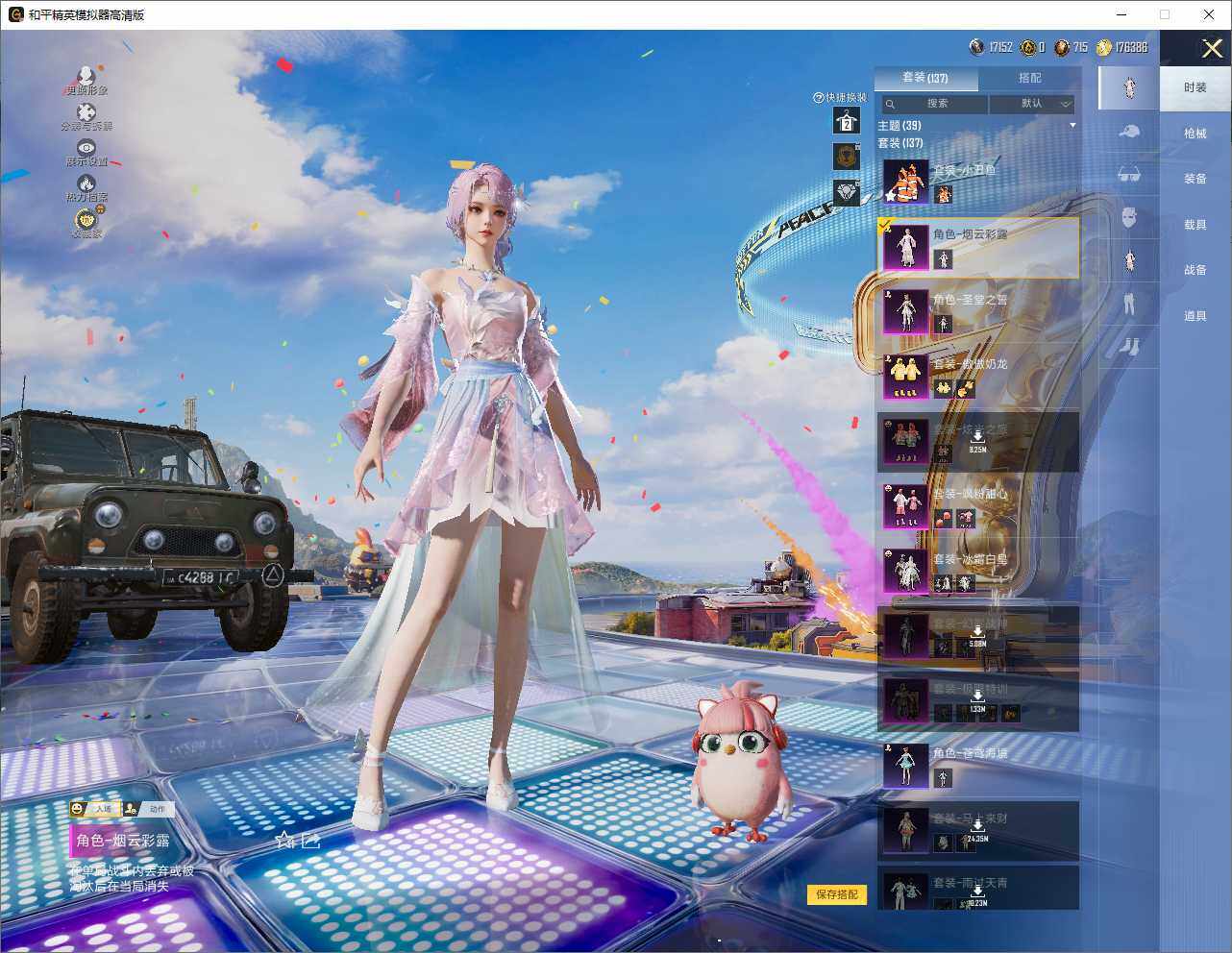Select the 角色-圣堂之言 outfit thumbnail

[x=905, y=312]
